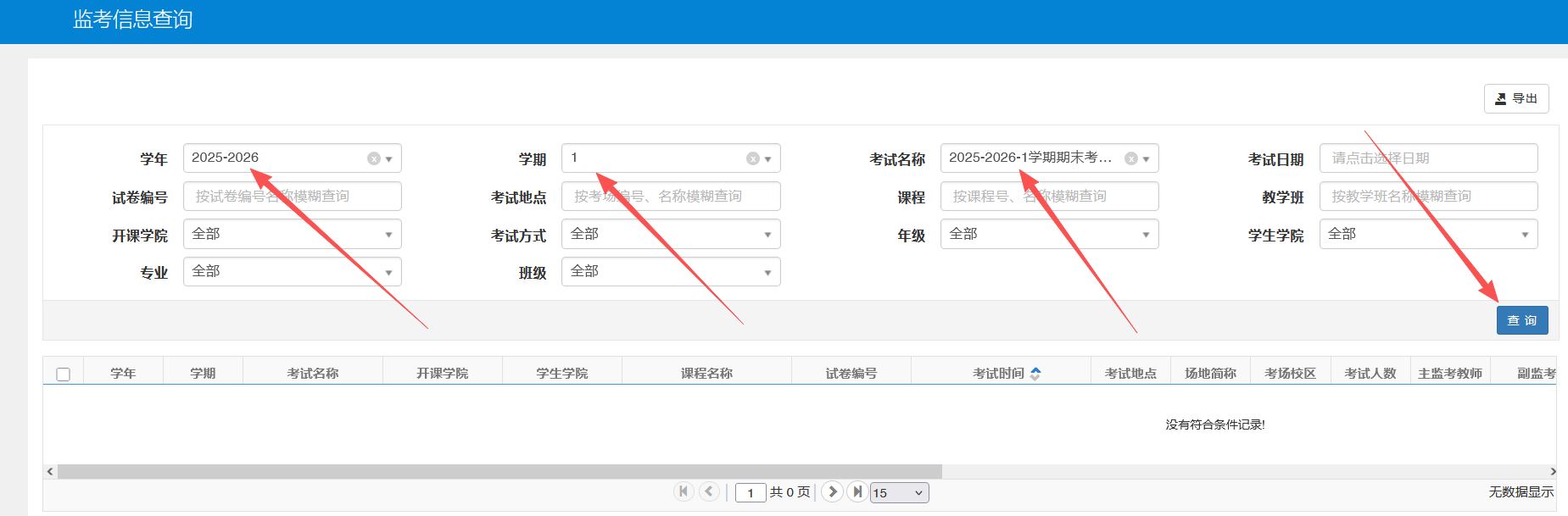The image size is (1568, 516).
Task: Clear the 考试名称 selection using x icon
Action: pyautogui.click(x=1130, y=158)
